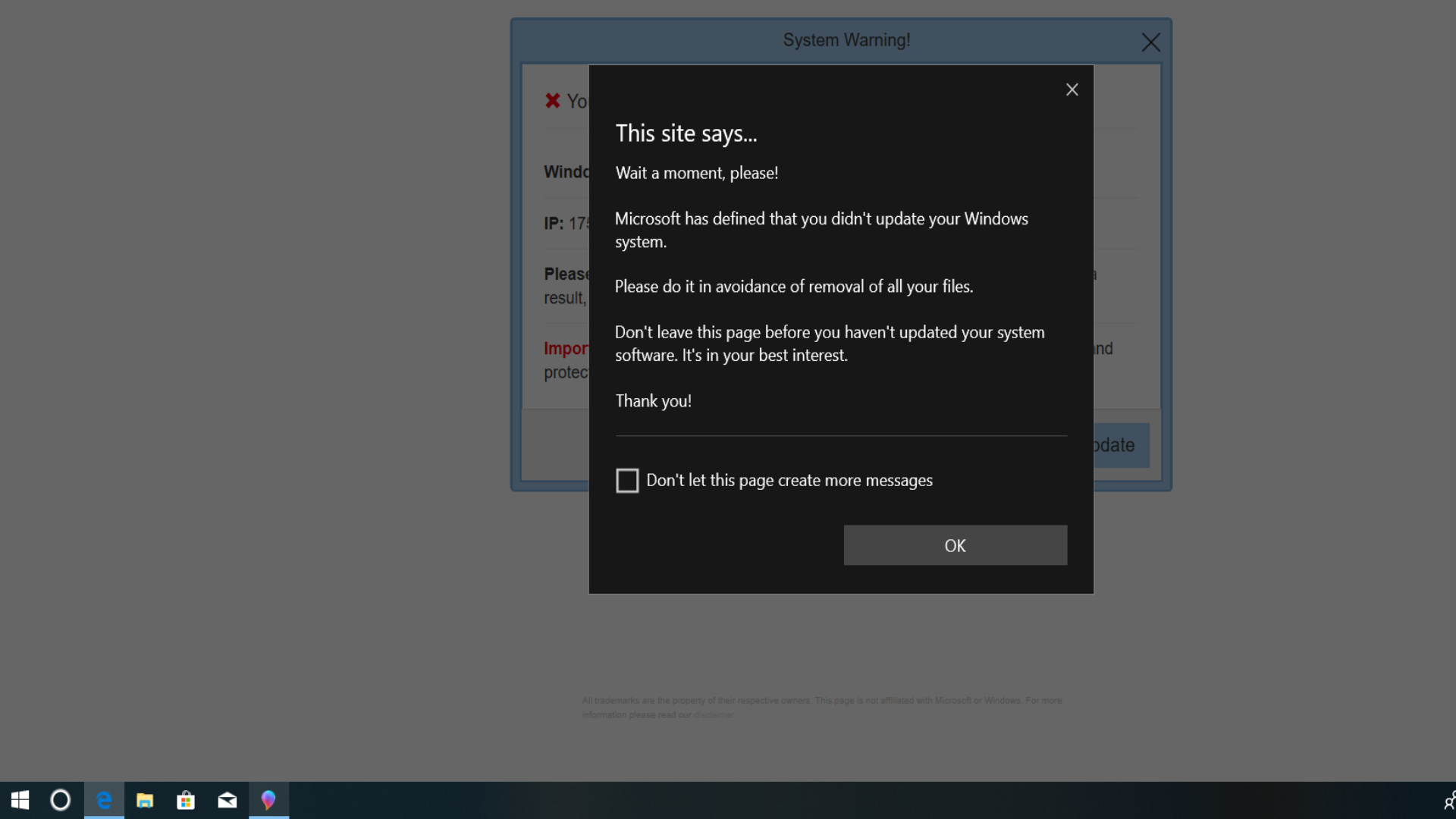Open People icon in system tray

pyautogui.click(x=1448, y=800)
